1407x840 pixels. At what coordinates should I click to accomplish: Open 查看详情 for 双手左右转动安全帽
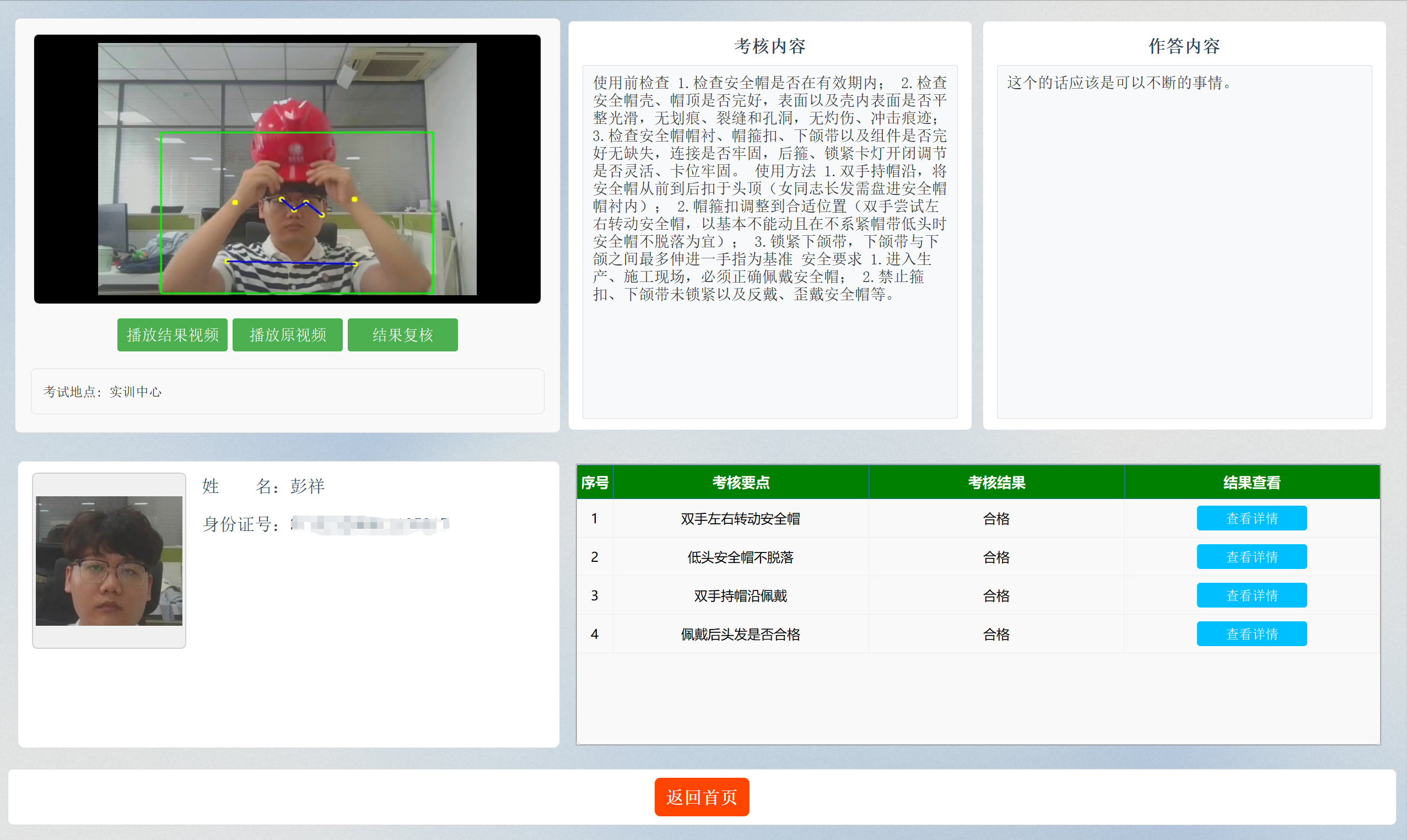tap(1252, 518)
